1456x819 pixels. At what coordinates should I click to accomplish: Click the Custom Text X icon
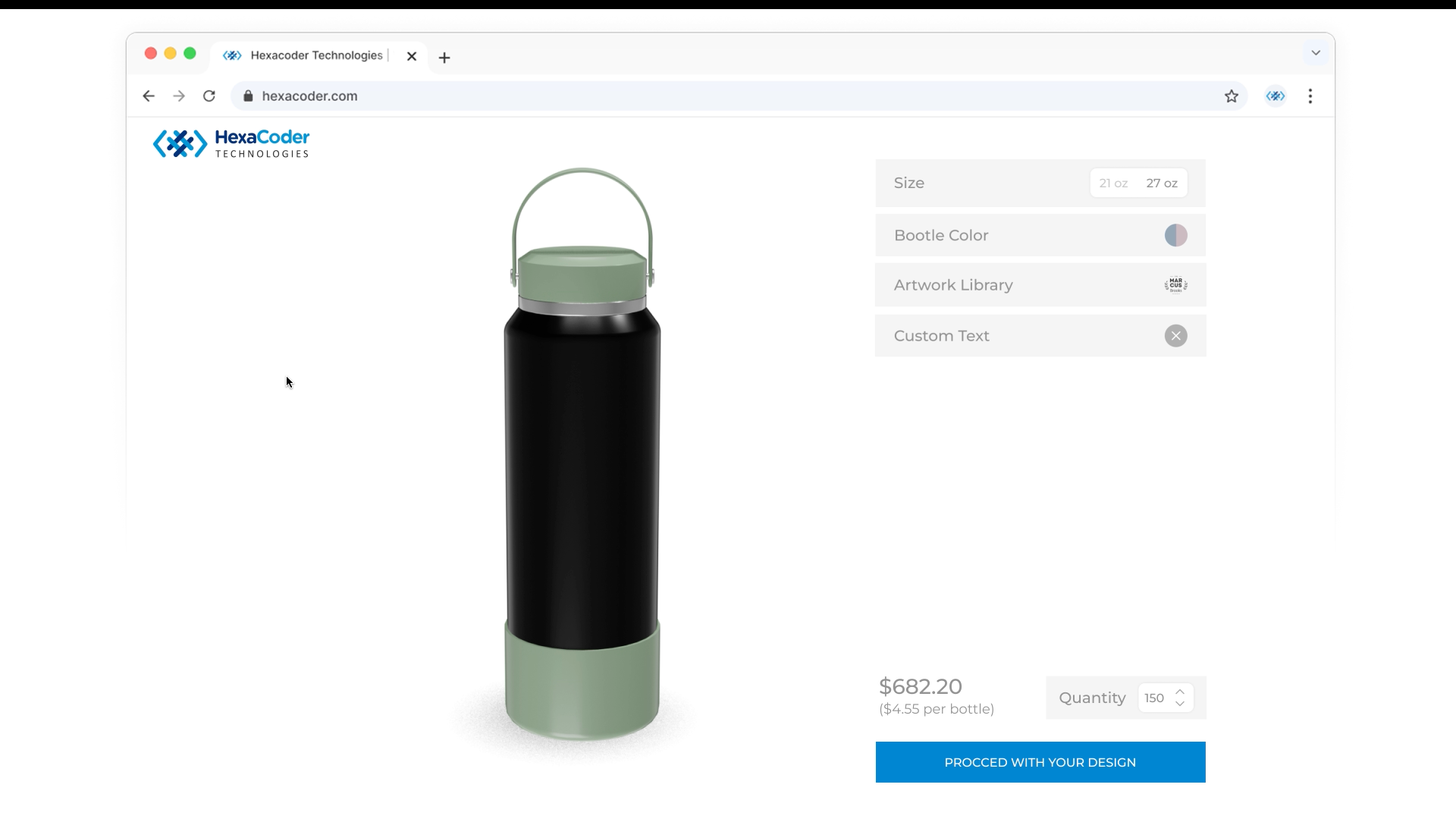pyautogui.click(x=1175, y=336)
